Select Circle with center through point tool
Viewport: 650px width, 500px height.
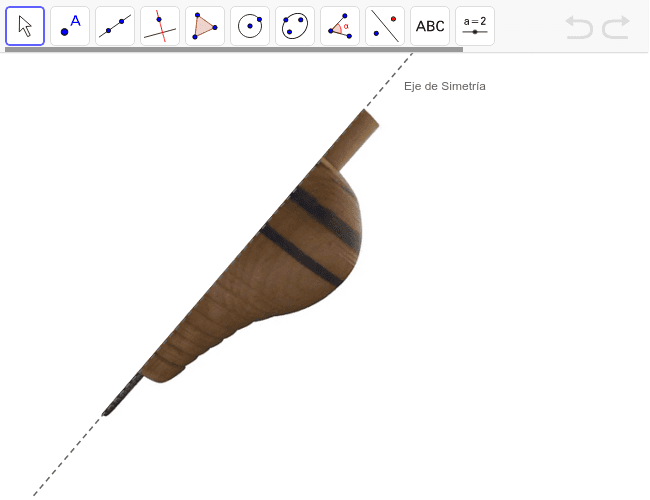click(x=250, y=26)
